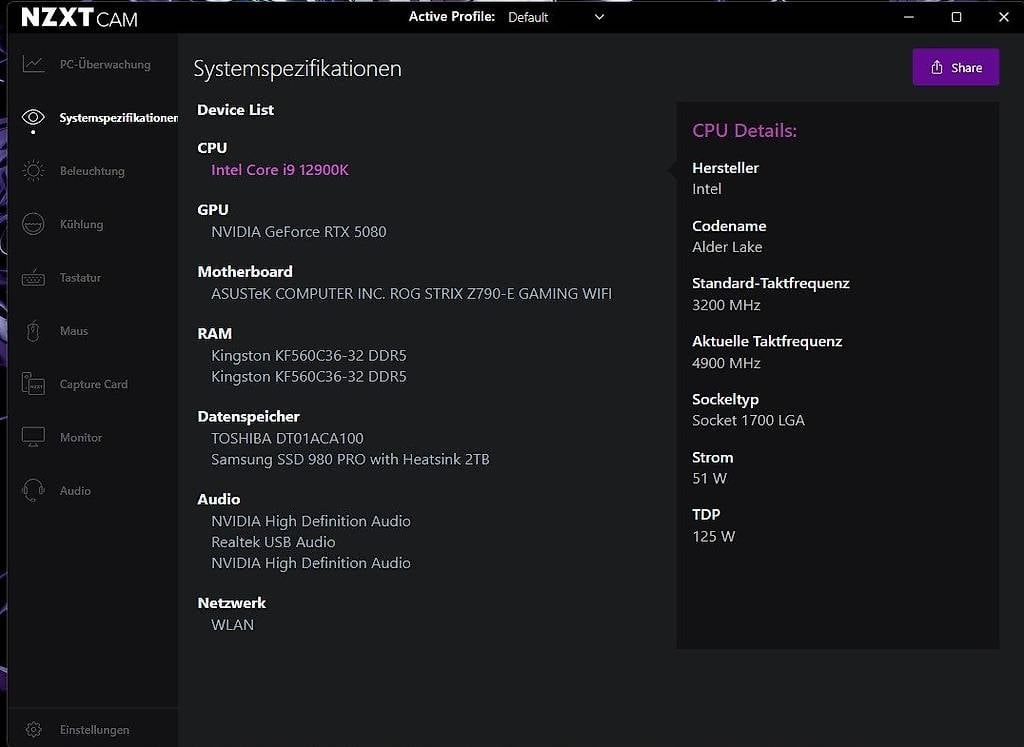Select the first Kingston KF560C36-32 DDR5 entry

point(308,355)
